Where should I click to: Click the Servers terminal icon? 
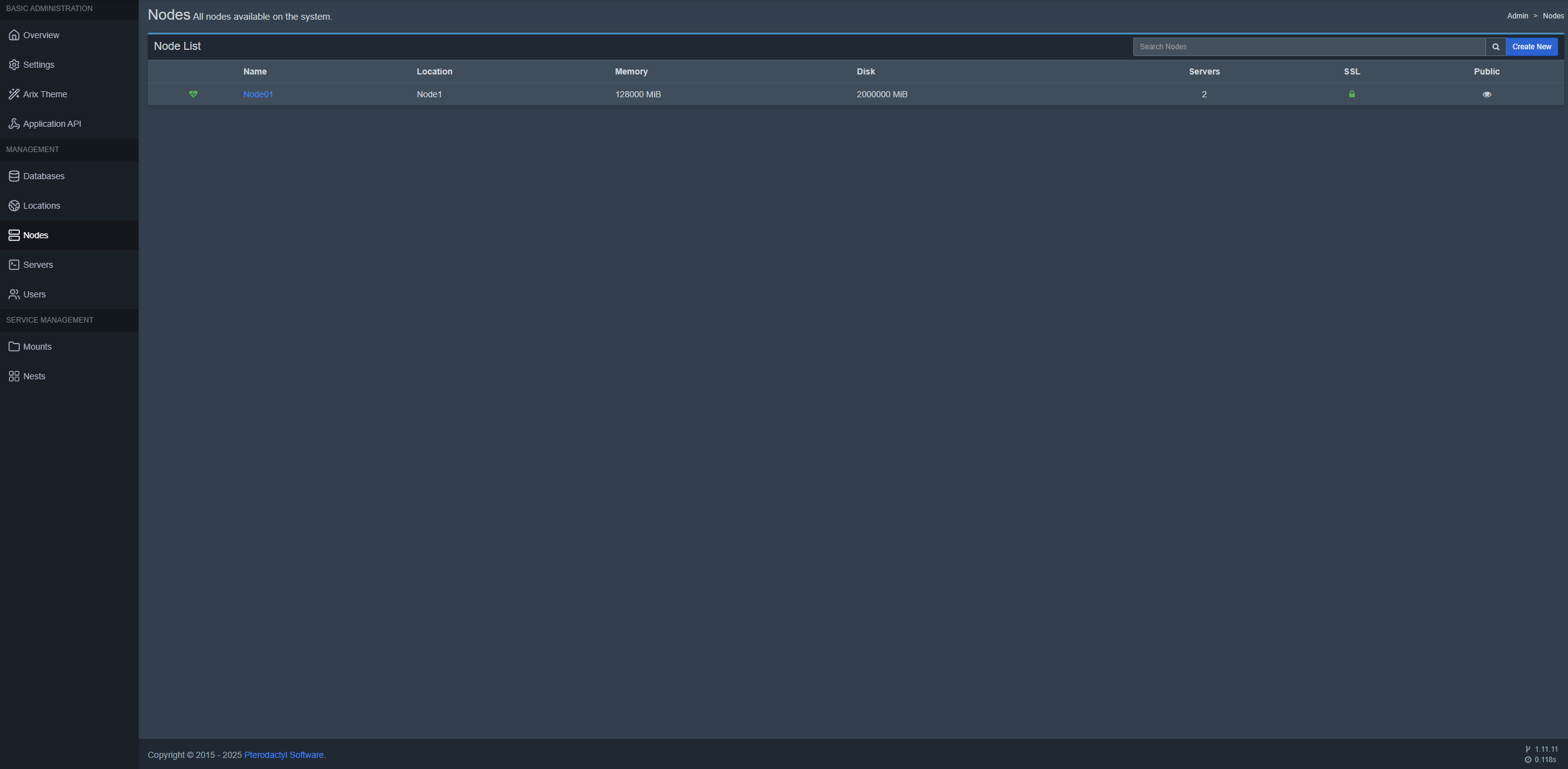coord(14,265)
